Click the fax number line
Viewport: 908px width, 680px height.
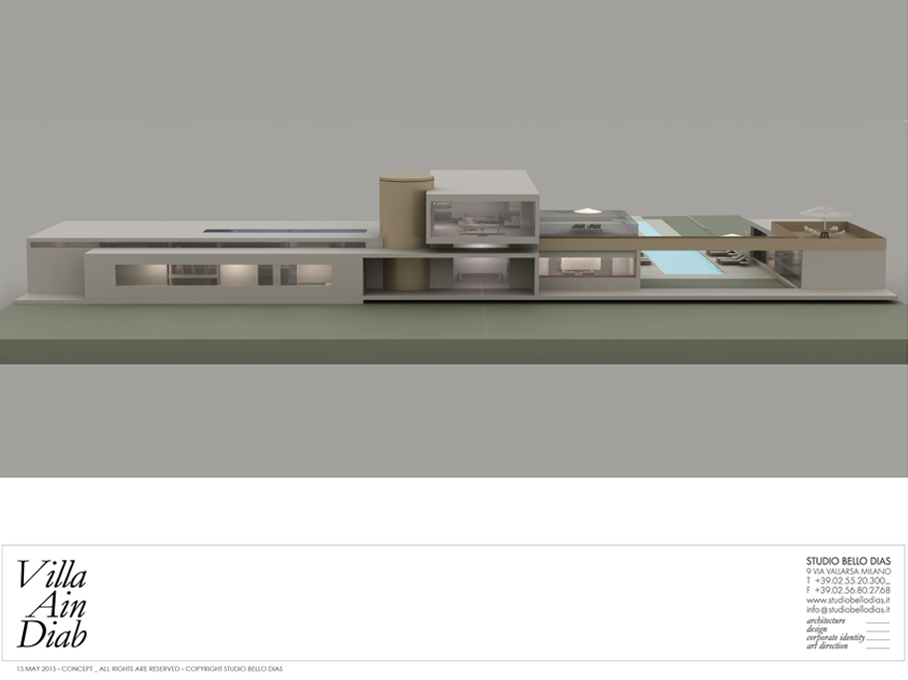(x=848, y=590)
